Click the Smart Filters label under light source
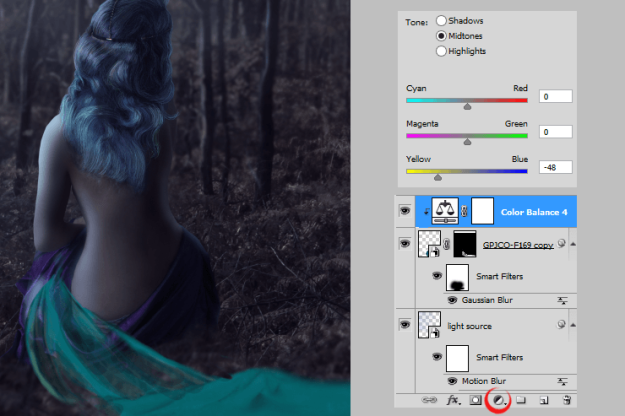 [x=499, y=357]
